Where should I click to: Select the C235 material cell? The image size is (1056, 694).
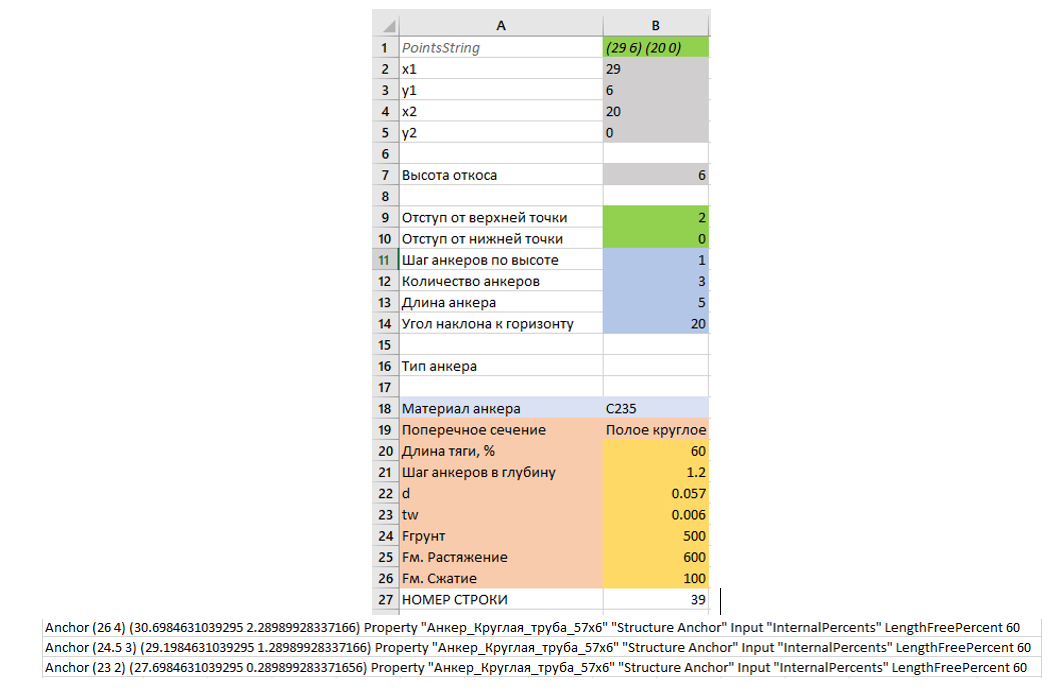(x=655, y=408)
